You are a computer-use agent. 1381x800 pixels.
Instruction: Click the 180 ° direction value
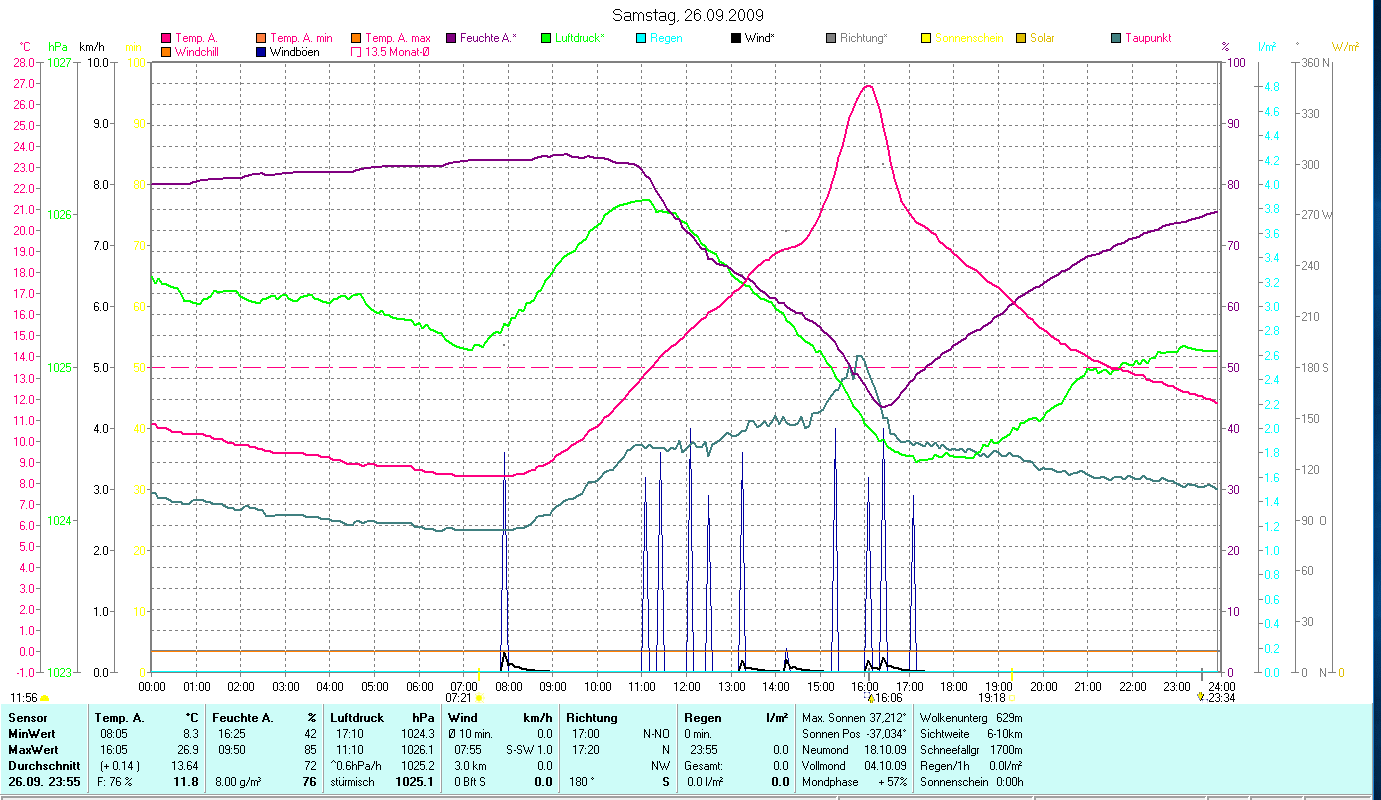coord(584,782)
